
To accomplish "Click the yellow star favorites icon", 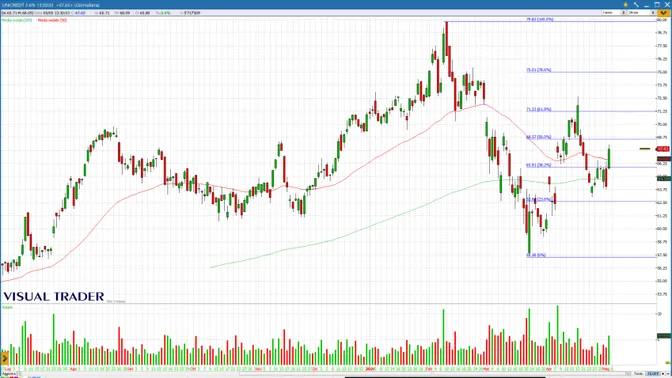I will pyautogui.click(x=625, y=5).
